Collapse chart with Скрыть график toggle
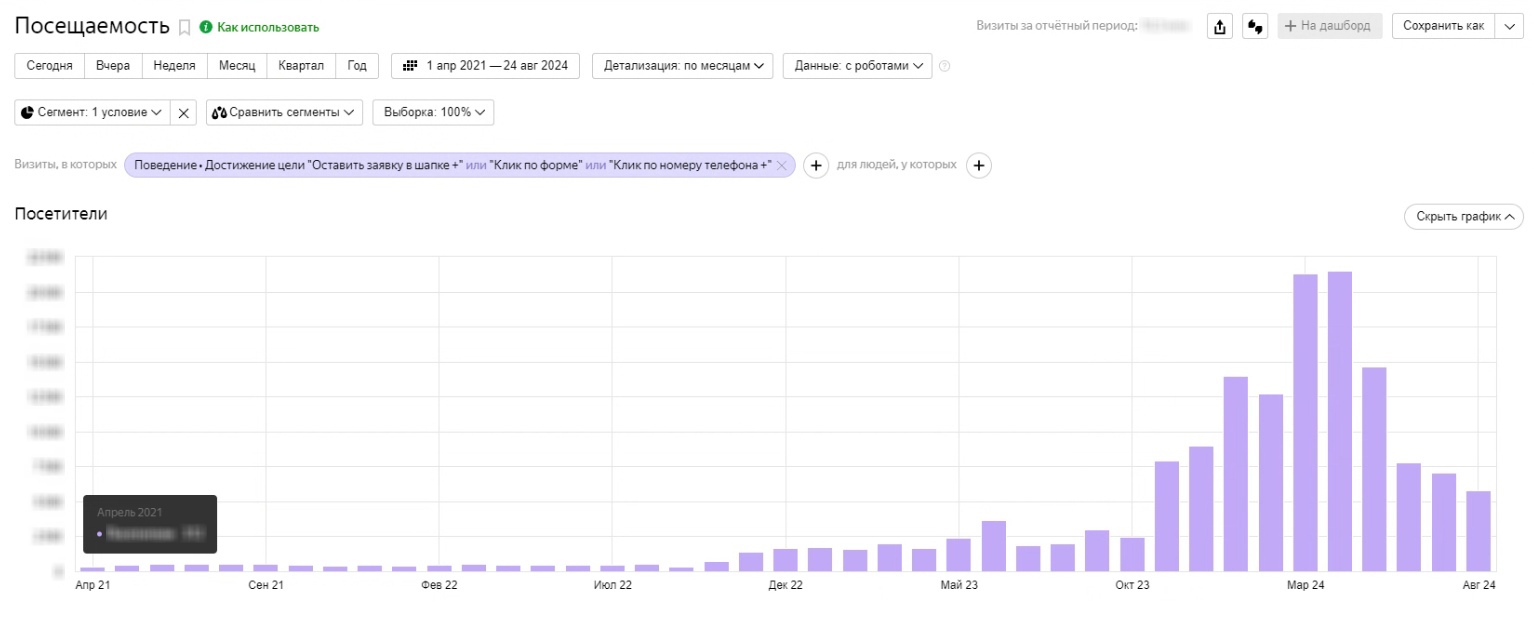 1463,217
